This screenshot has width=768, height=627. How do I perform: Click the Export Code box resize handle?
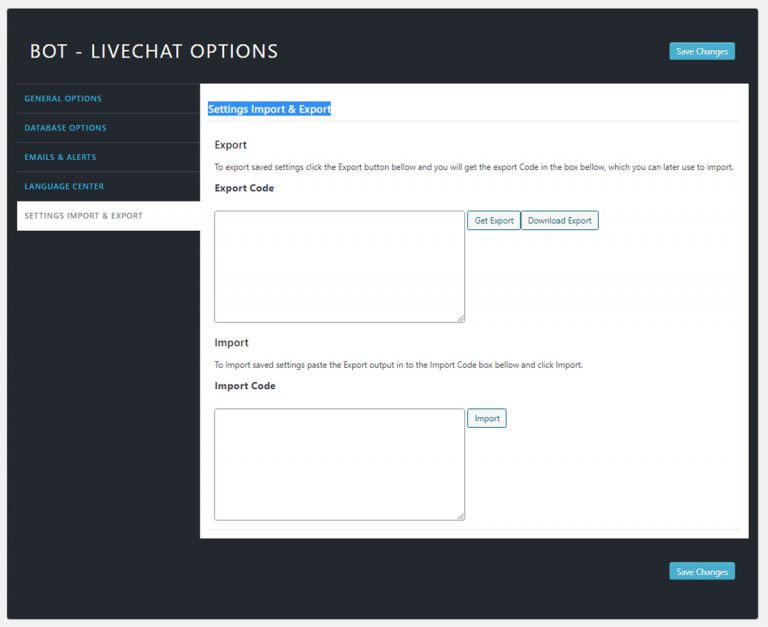(x=461, y=319)
